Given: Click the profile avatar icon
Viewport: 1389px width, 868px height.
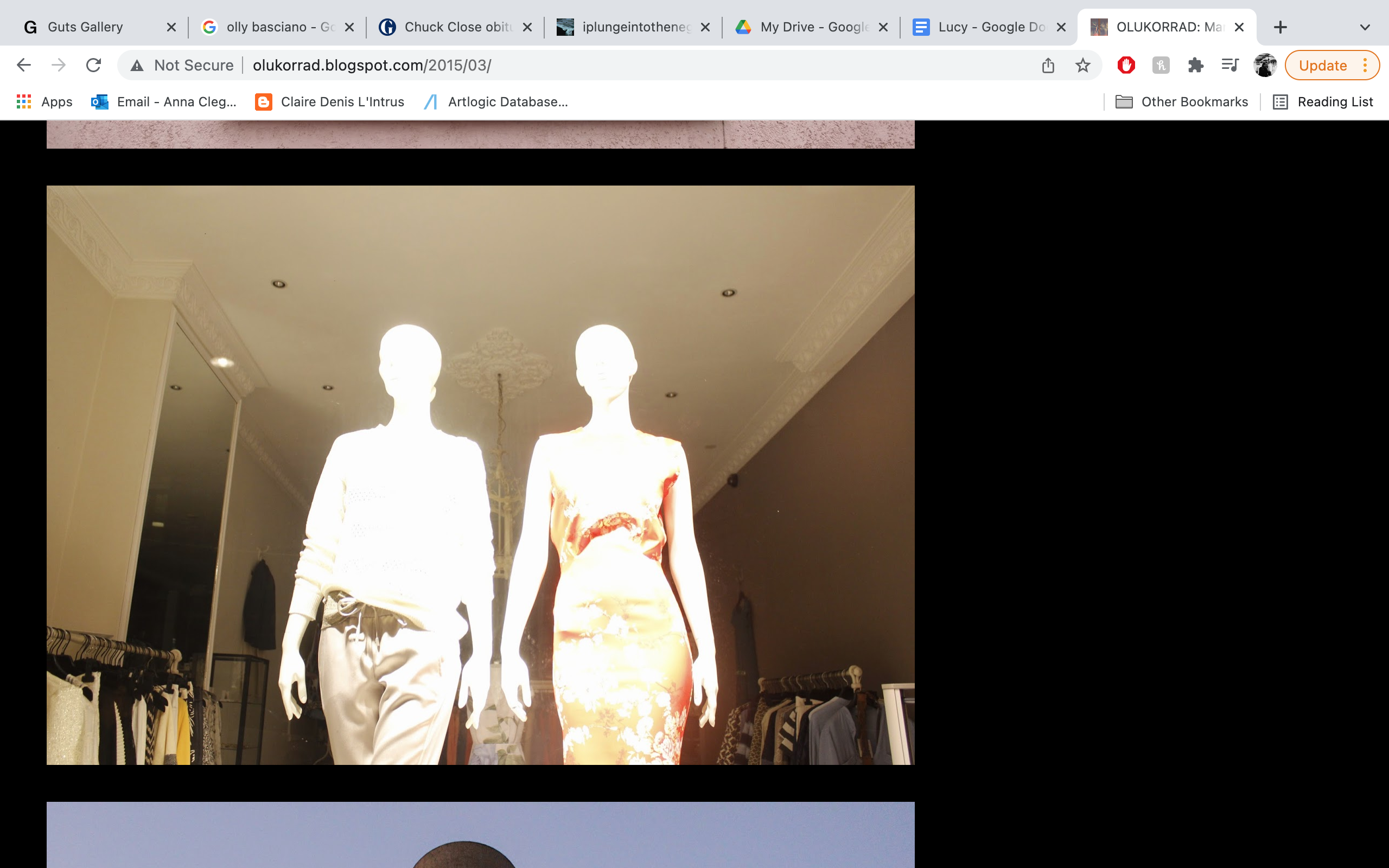Looking at the screenshot, I should tap(1264, 66).
